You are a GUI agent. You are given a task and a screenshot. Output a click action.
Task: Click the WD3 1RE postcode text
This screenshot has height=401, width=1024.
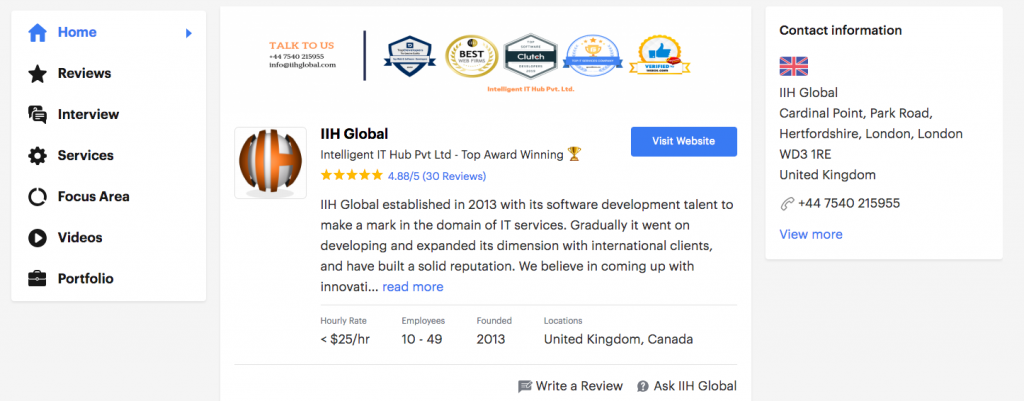[x=805, y=155]
